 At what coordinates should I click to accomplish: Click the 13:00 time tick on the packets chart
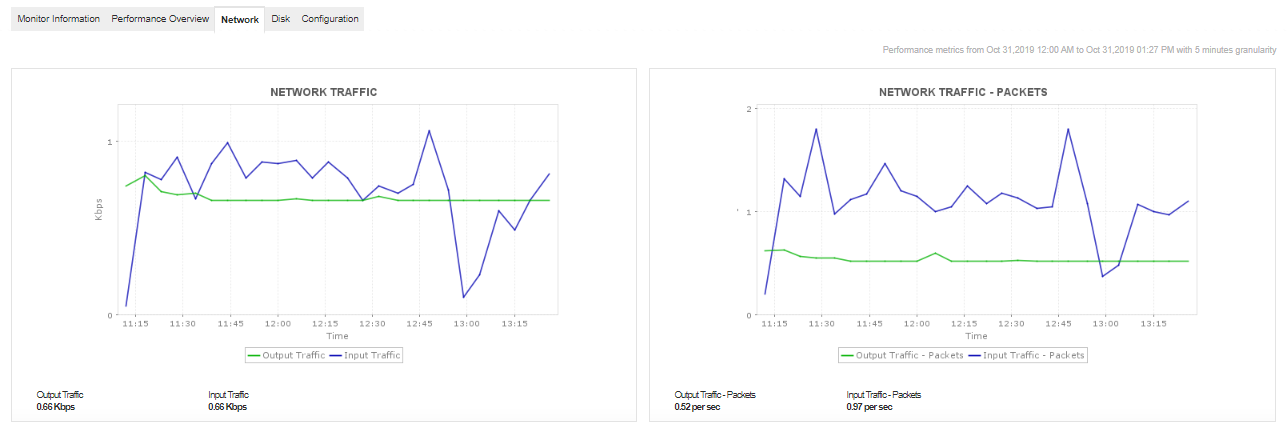click(1105, 324)
